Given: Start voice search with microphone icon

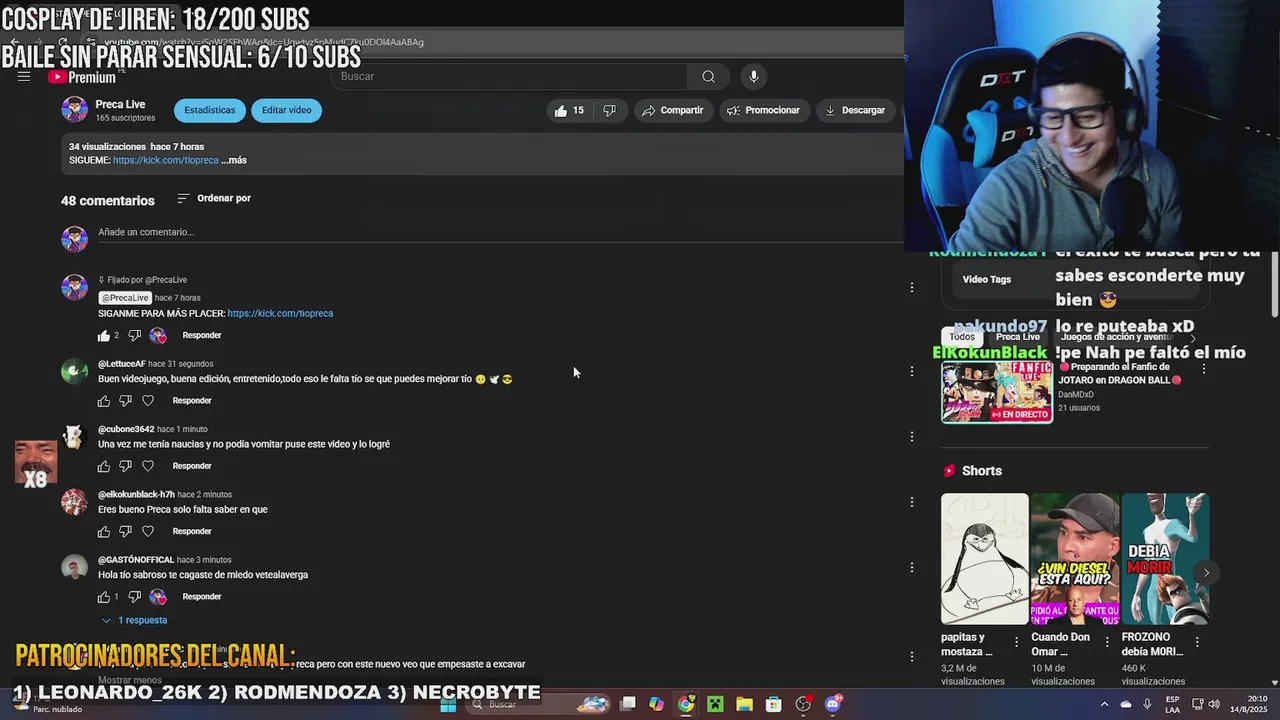Looking at the screenshot, I should [x=754, y=77].
